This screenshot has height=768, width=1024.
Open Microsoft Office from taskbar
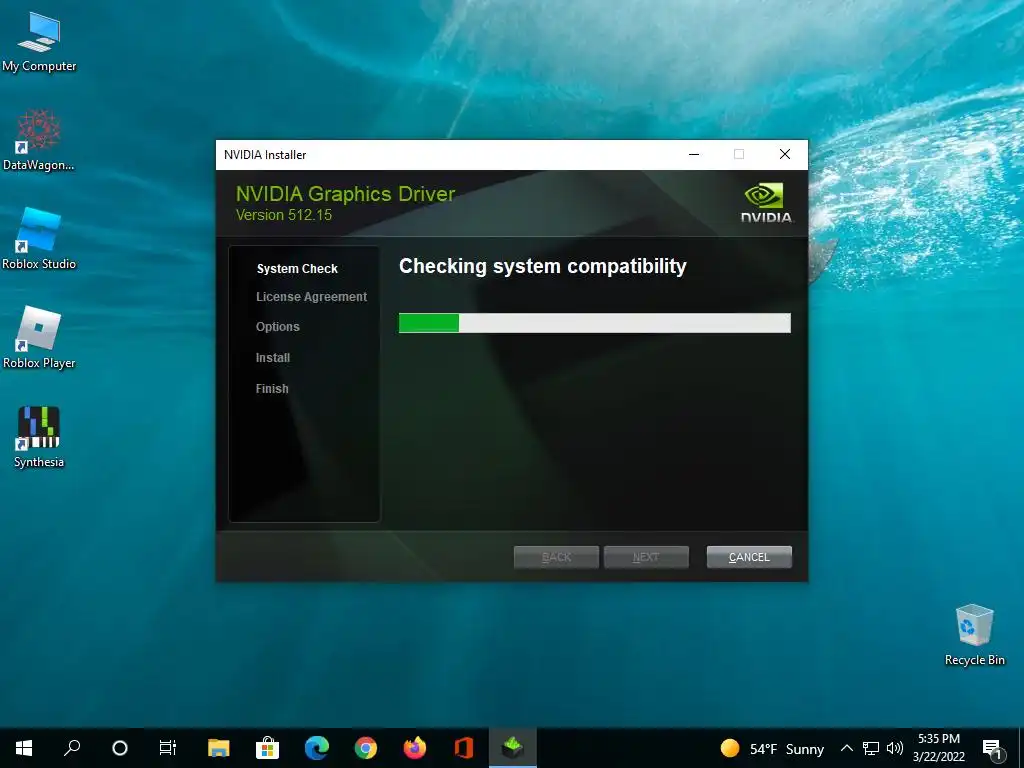coord(464,748)
